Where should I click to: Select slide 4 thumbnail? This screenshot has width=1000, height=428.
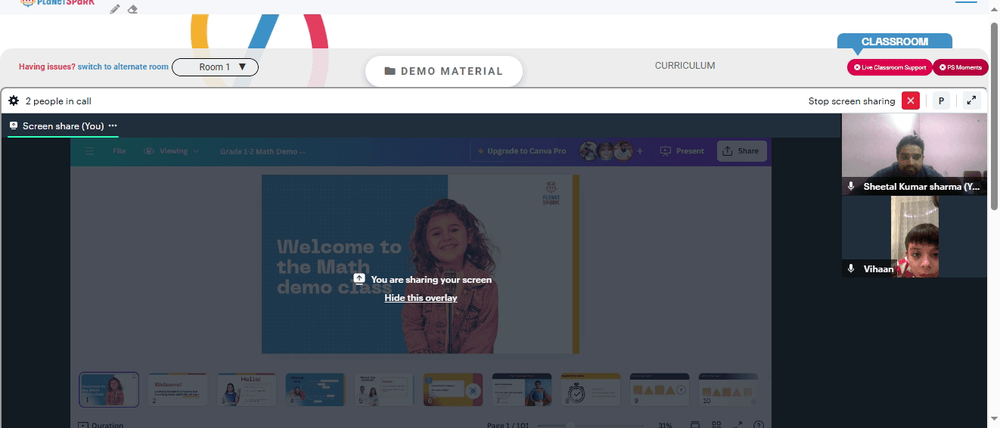[315, 390]
